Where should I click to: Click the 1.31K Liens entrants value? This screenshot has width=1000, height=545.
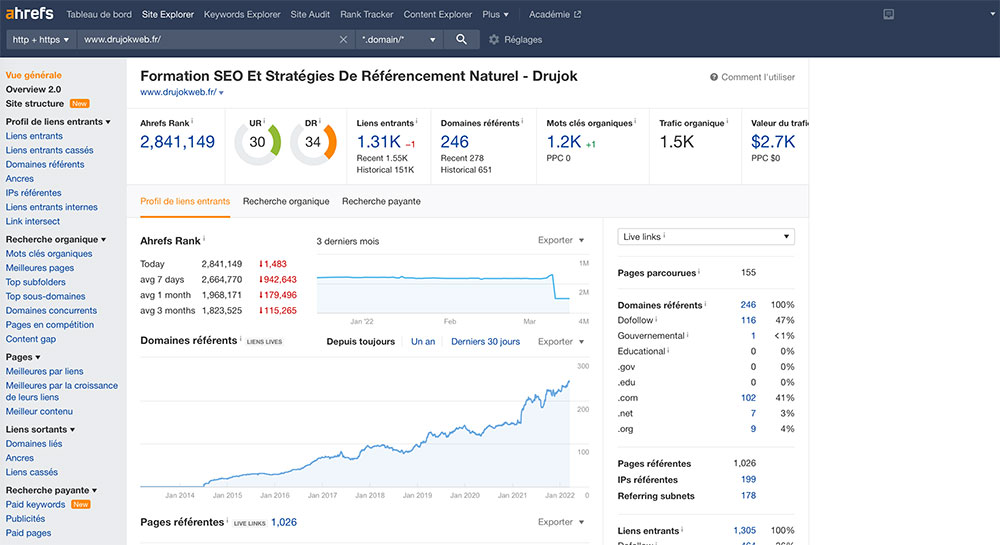[x=379, y=142]
